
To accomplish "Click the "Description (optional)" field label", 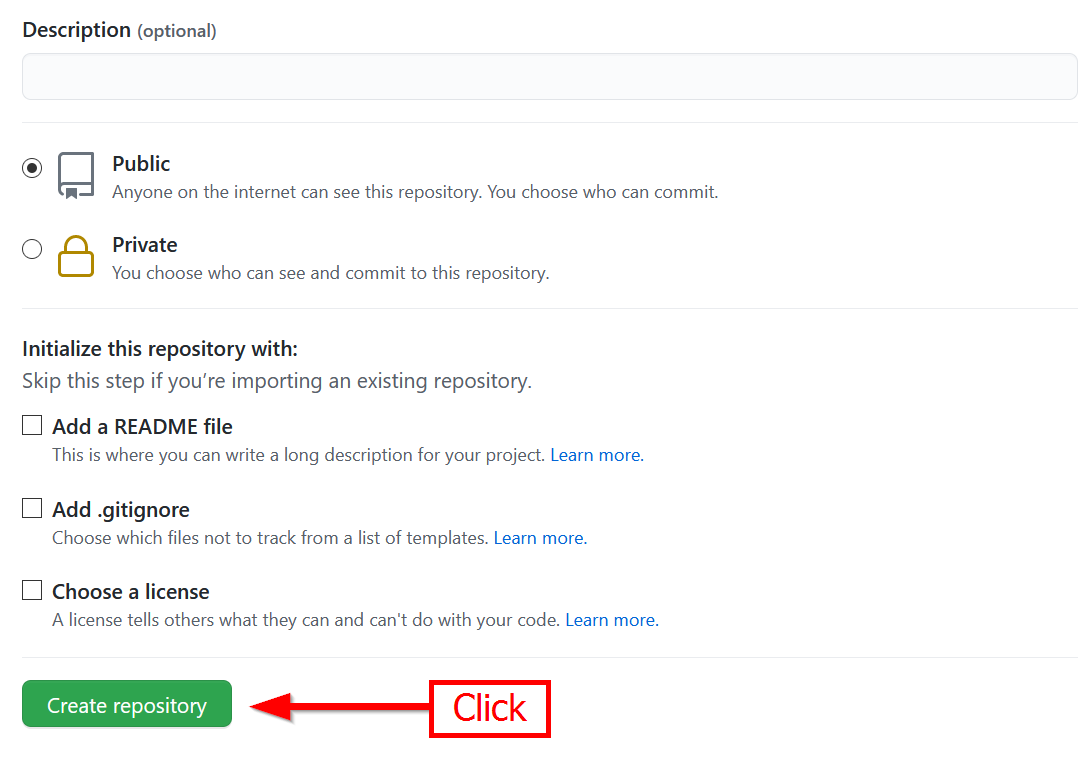I will click(x=119, y=30).
